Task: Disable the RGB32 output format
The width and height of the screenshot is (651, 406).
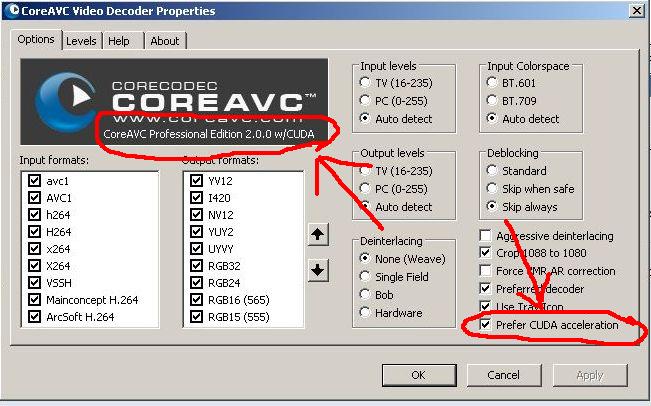Action: pyautogui.click(x=196, y=266)
